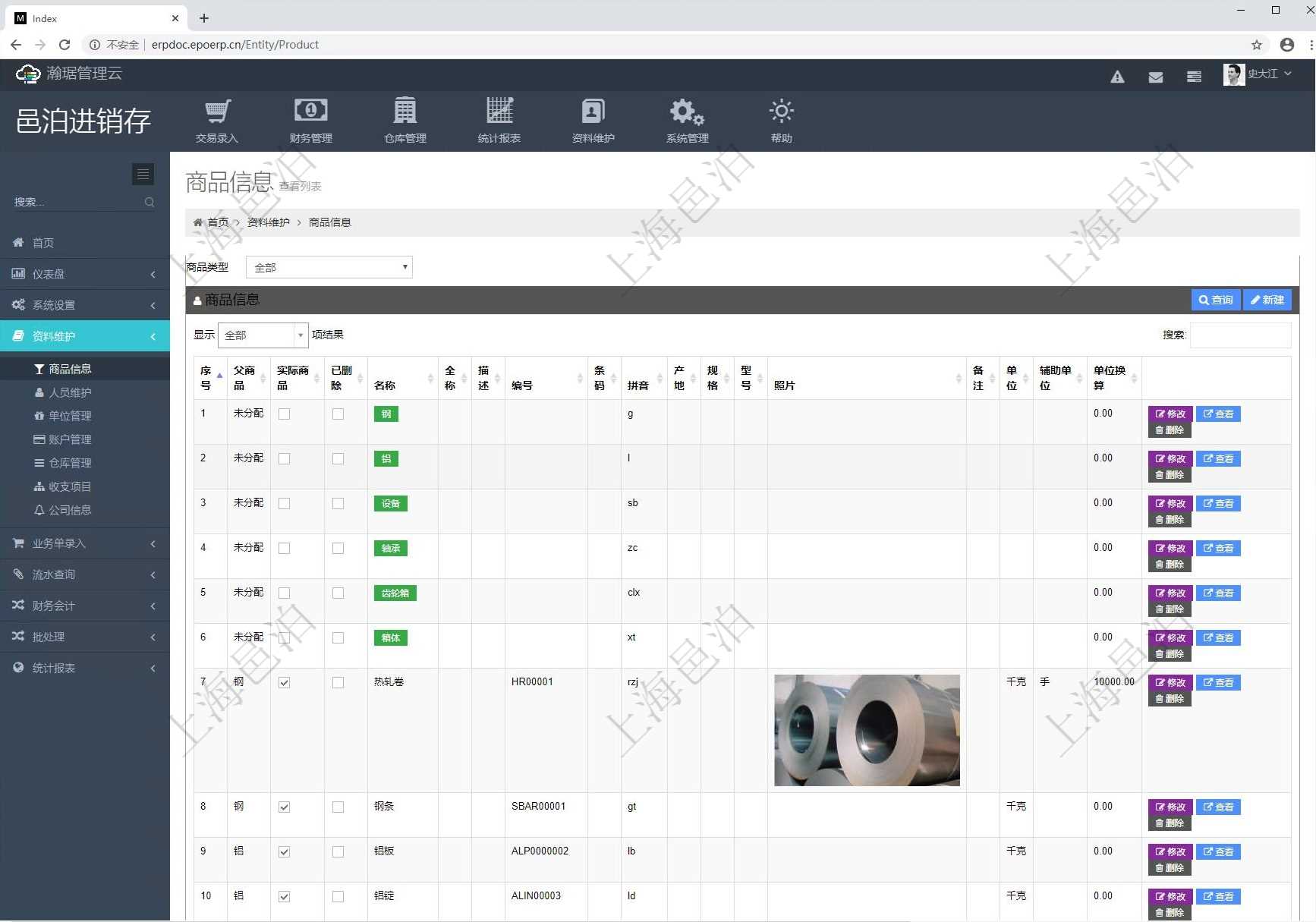Toggle 实际商品 checkbox for 铝板 row

(x=284, y=851)
